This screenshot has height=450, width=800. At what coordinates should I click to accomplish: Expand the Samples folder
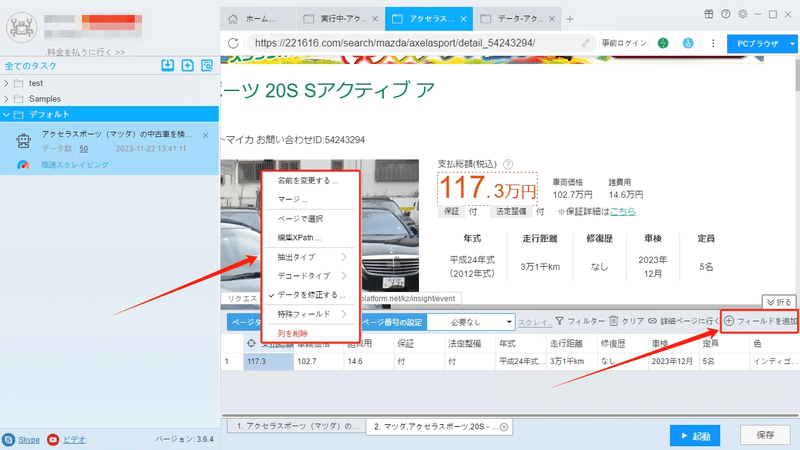6,98
